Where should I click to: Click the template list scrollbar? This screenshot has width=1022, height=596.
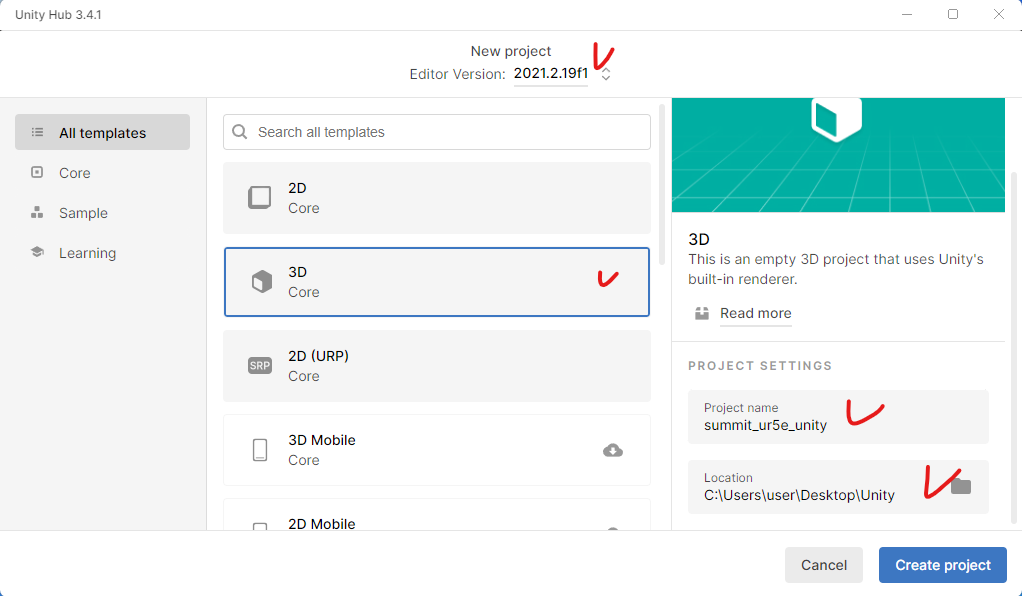[x=662, y=186]
